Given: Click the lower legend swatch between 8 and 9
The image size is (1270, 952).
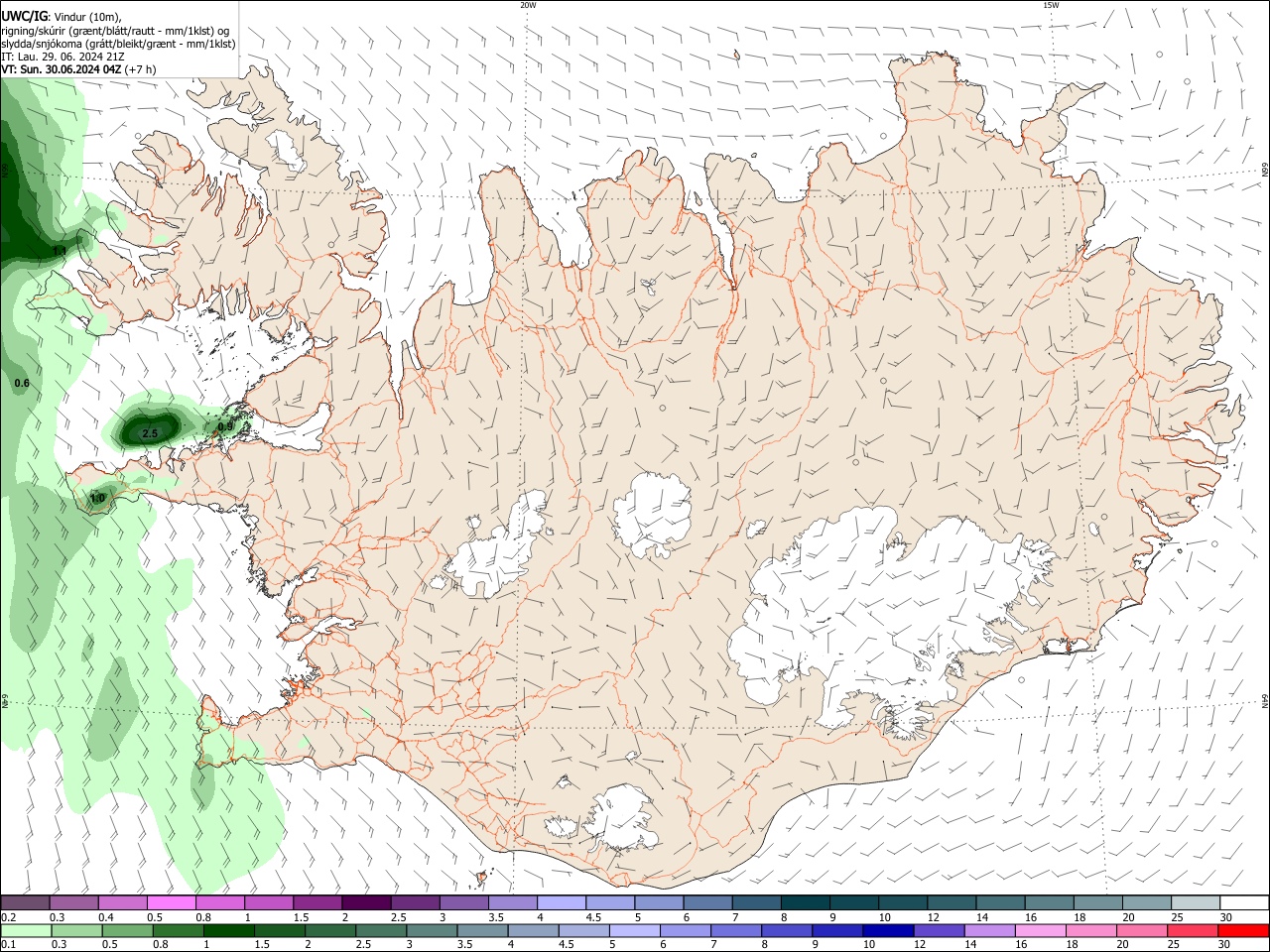Looking at the screenshot, I should tap(787, 931).
